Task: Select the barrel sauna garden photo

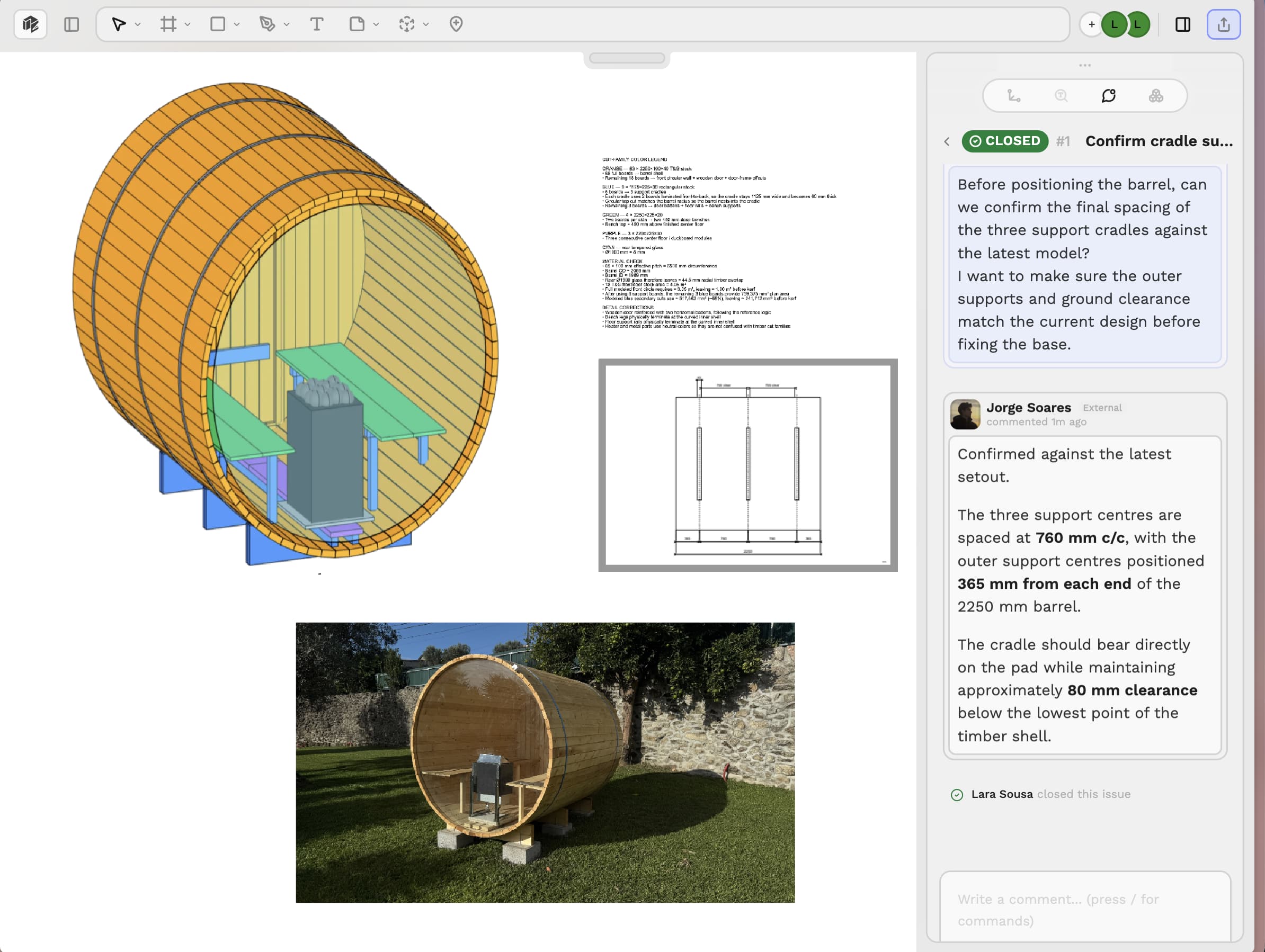Action: 545,762
